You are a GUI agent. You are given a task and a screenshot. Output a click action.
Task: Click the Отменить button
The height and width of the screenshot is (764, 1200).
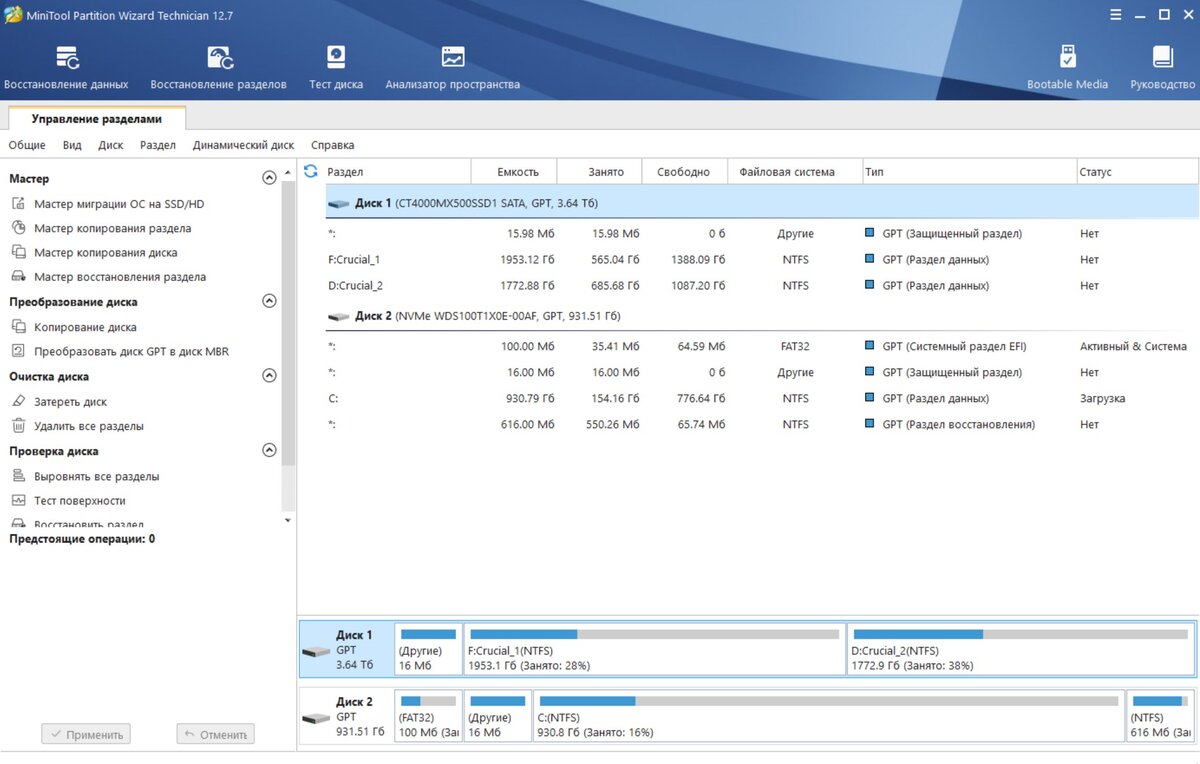coord(215,734)
